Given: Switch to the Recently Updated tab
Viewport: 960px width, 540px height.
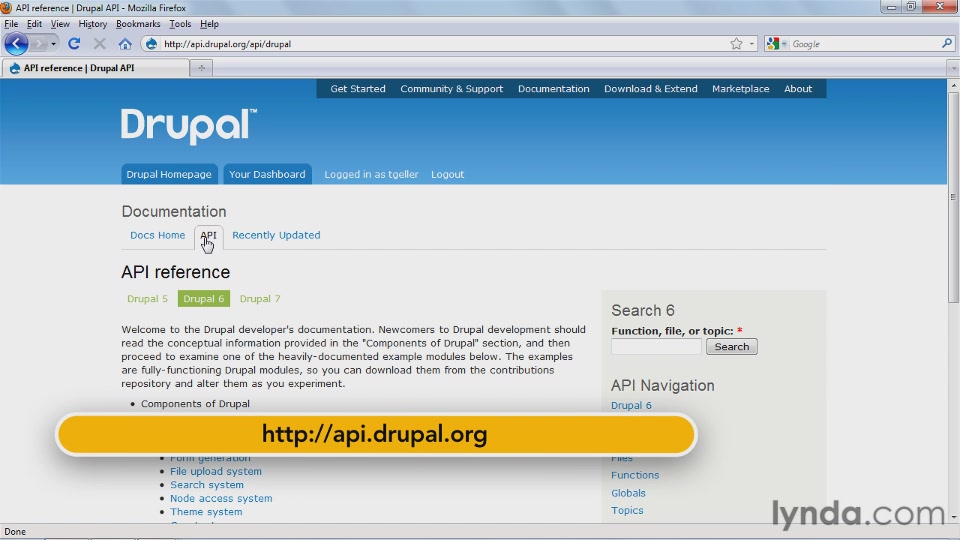Looking at the screenshot, I should 276,235.
